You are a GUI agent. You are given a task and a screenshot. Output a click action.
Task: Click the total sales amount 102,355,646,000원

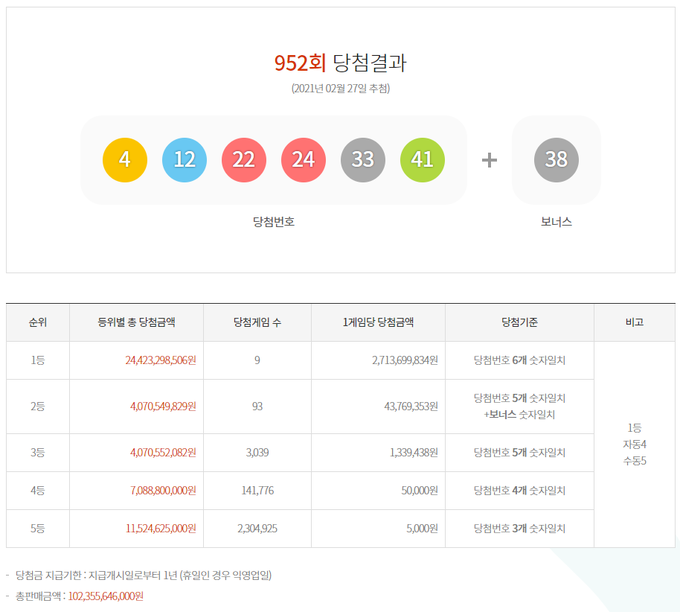pos(106,596)
